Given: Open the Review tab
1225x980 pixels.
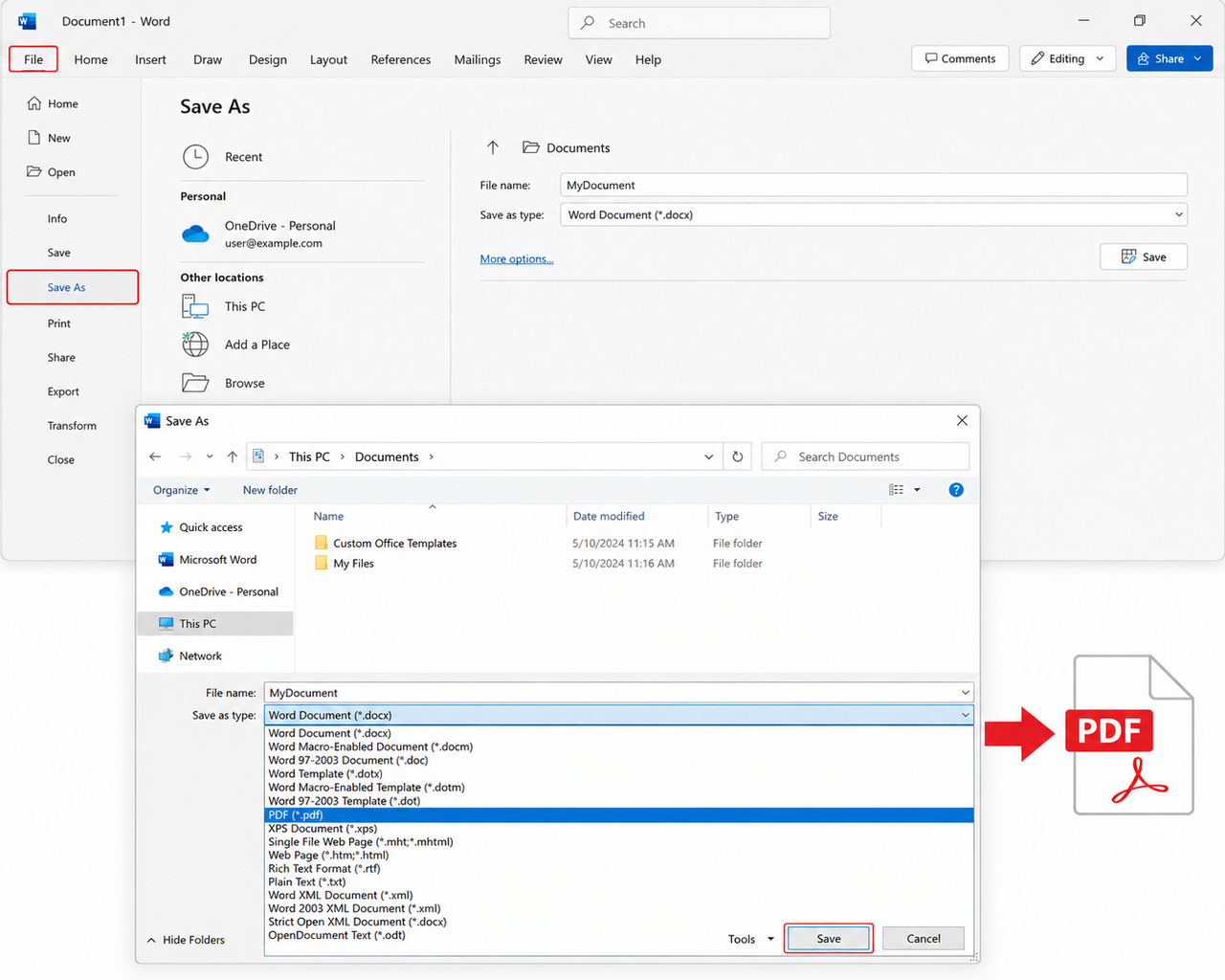Looking at the screenshot, I should (543, 59).
